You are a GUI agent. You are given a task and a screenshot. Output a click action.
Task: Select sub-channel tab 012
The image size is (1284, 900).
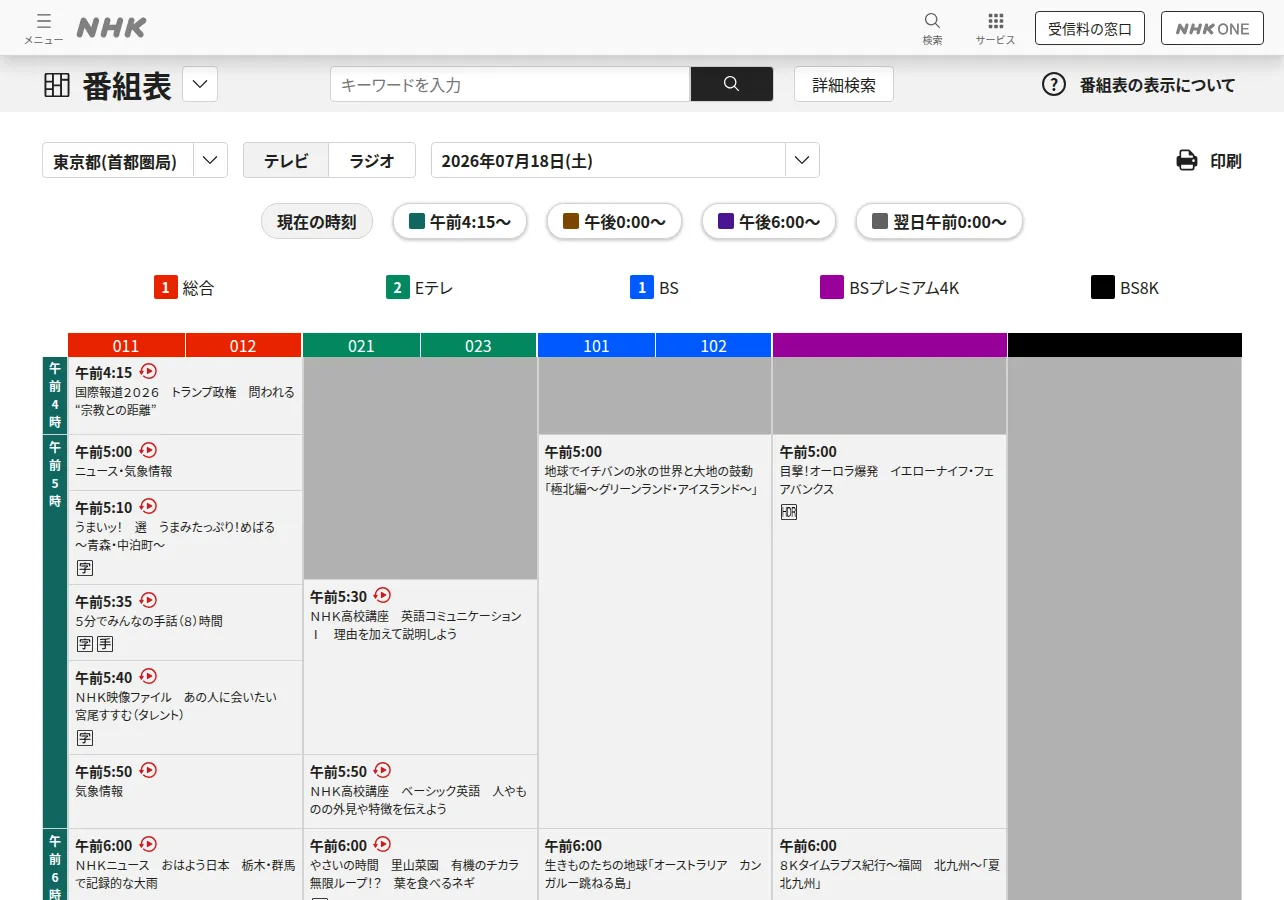pyautogui.click(x=243, y=345)
